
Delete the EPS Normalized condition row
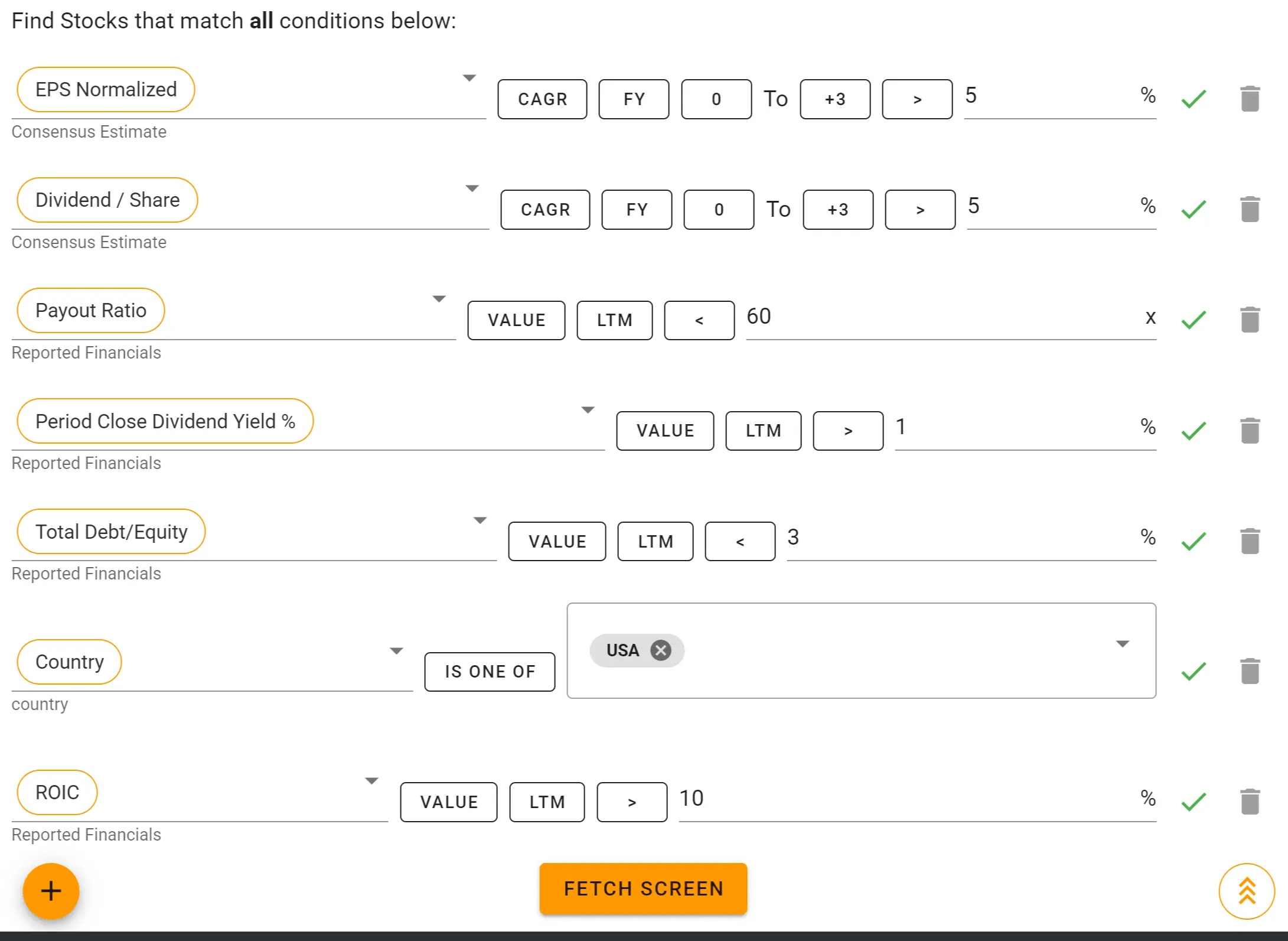click(x=1250, y=99)
